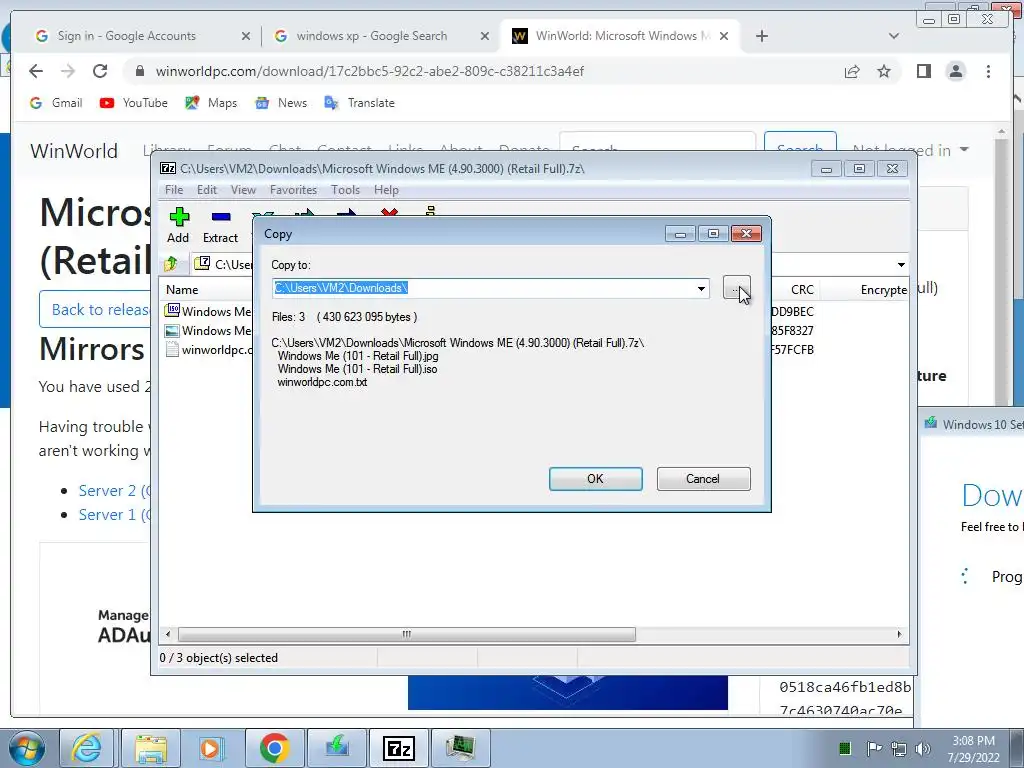
Task: Open the Chrome profile avatar
Action: pos(955,71)
